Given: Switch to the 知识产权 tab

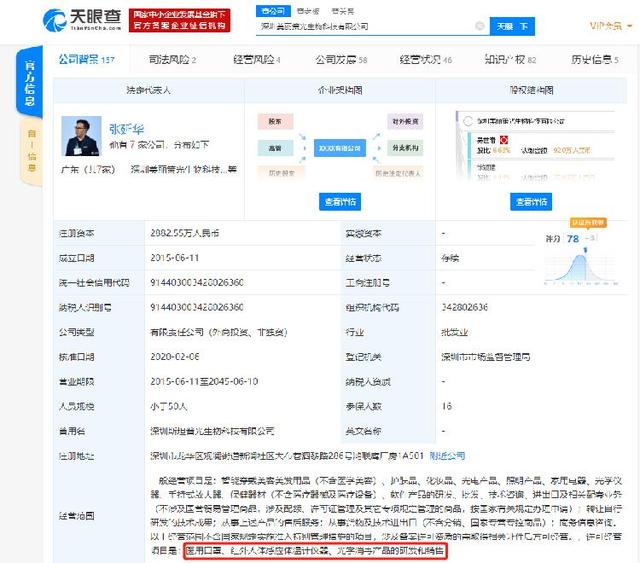Looking at the screenshot, I should 510,60.
